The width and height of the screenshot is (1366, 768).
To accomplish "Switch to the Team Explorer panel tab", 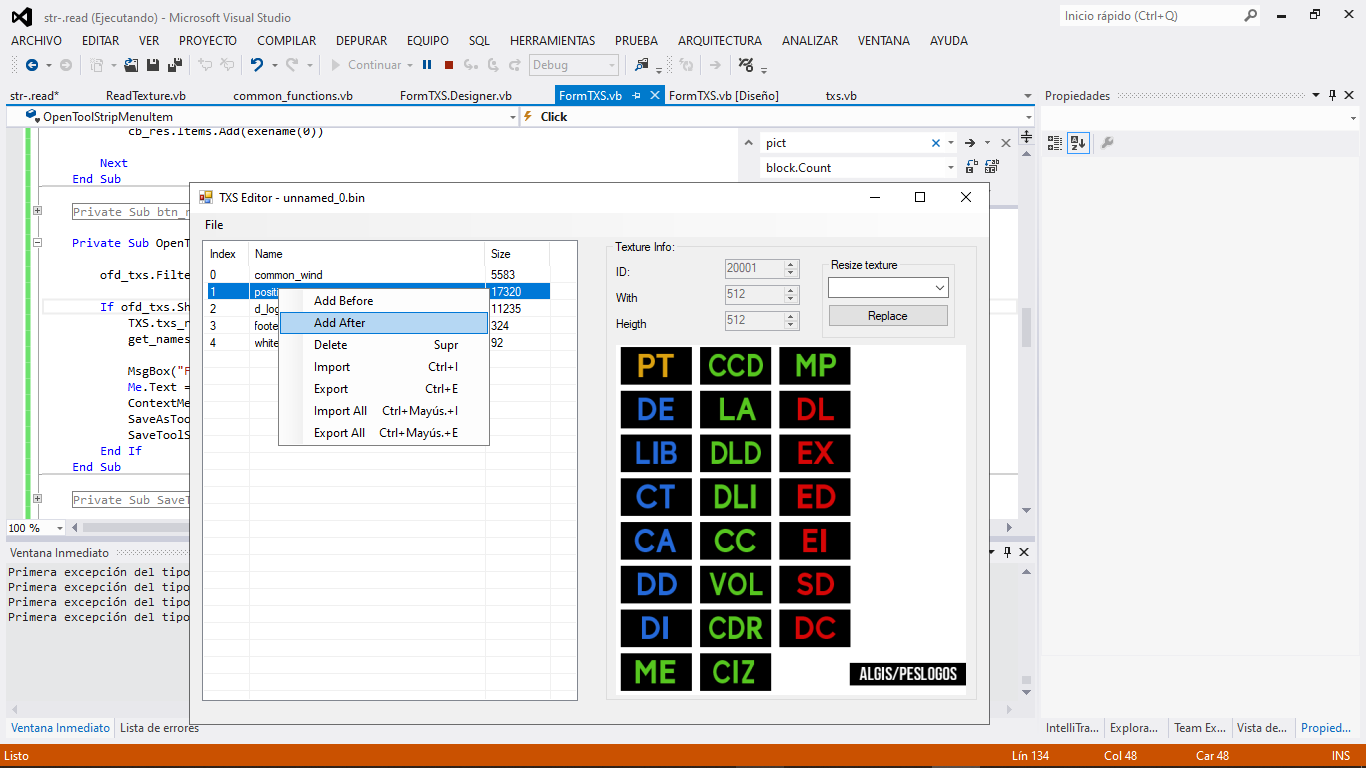I will pos(1199,728).
